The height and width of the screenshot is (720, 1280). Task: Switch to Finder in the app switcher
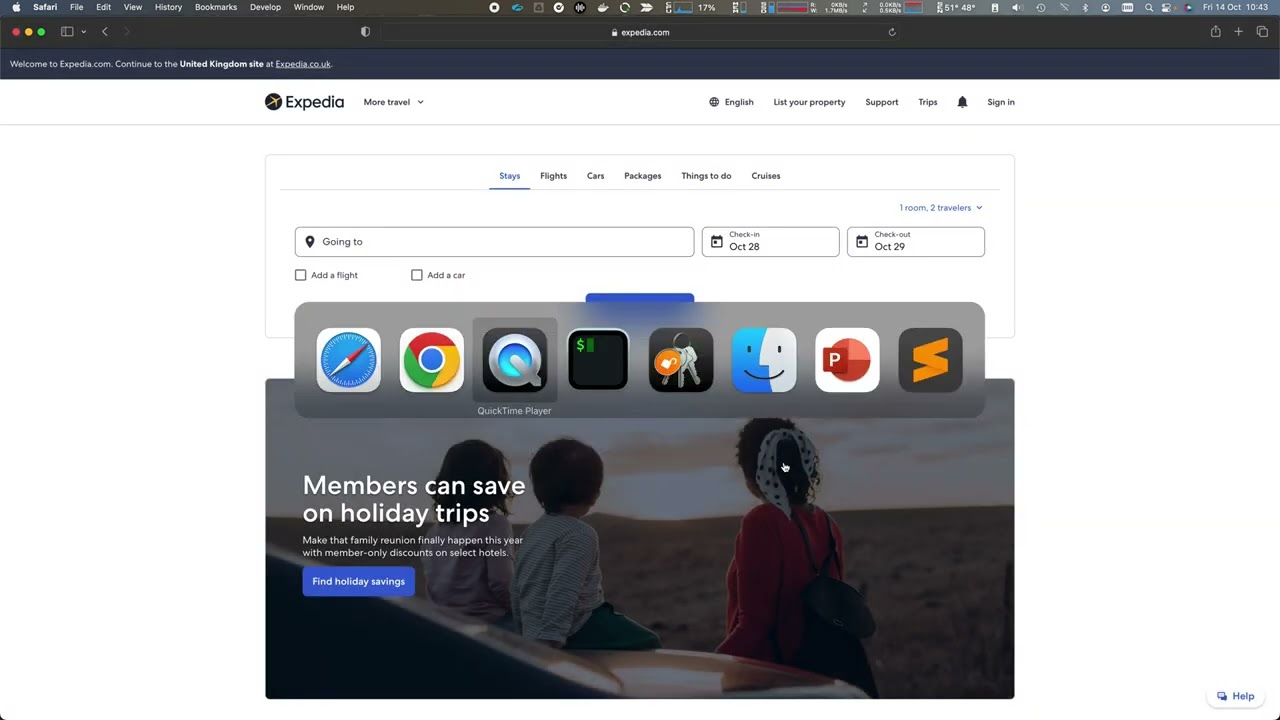(x=764, y=360)
